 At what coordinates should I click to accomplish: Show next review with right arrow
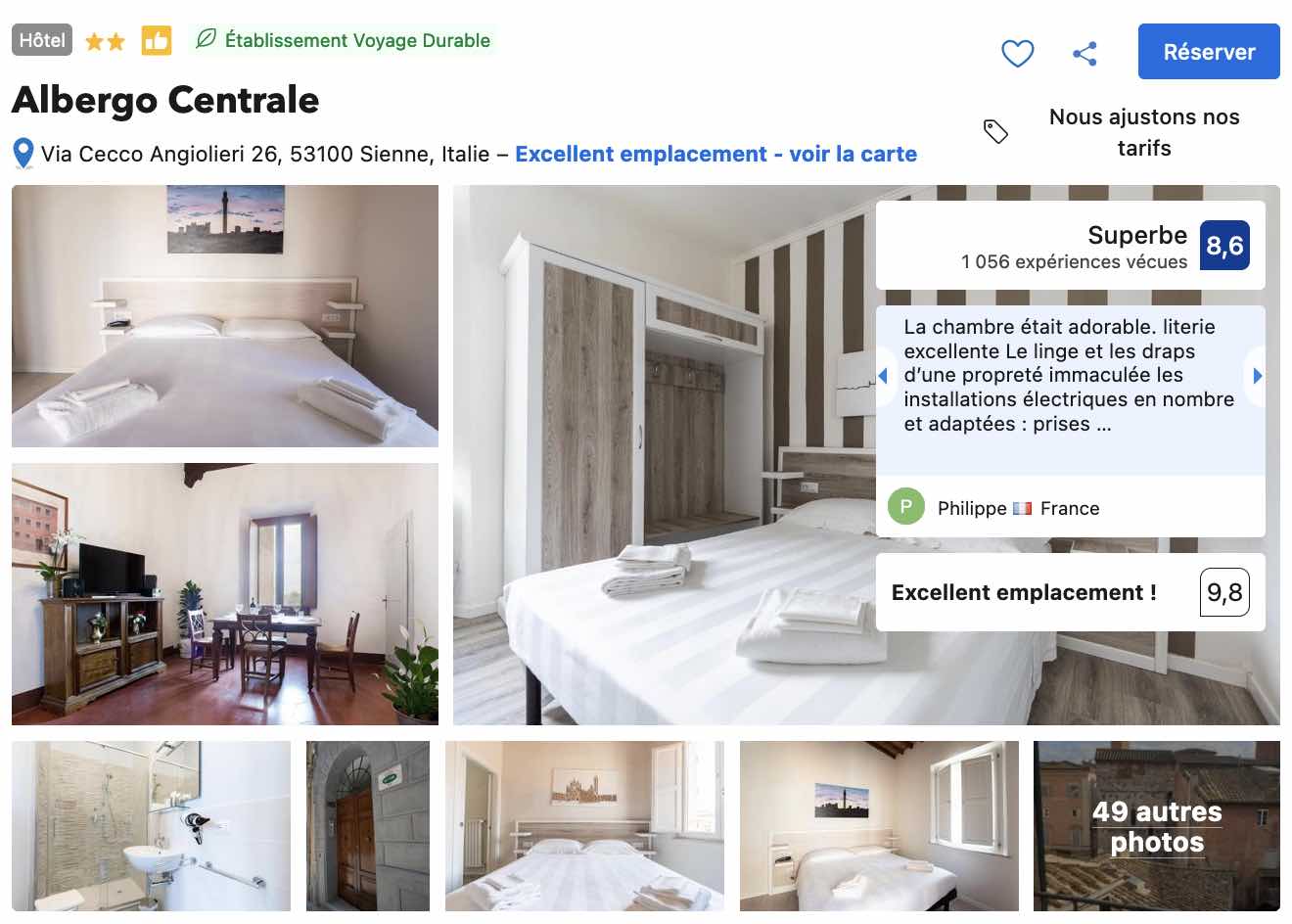tap(1258, 376)
